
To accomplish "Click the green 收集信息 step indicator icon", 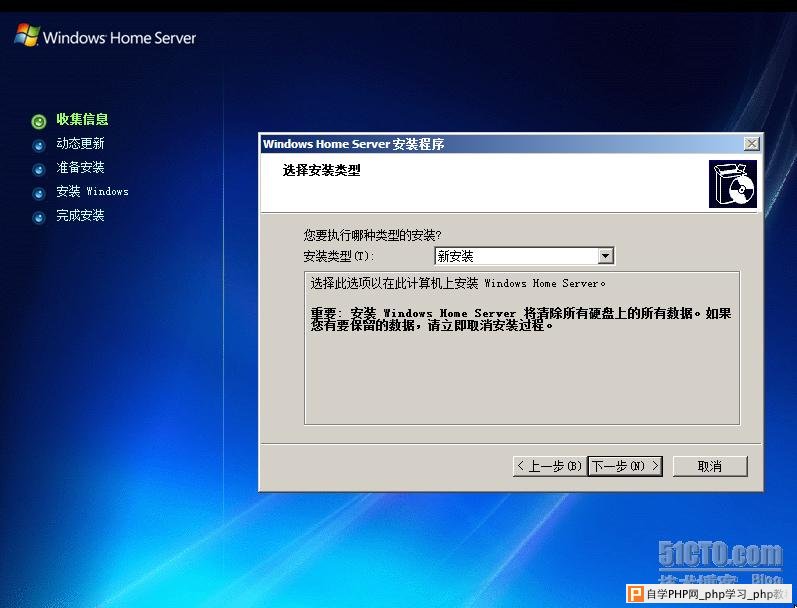I will point(39,121).
